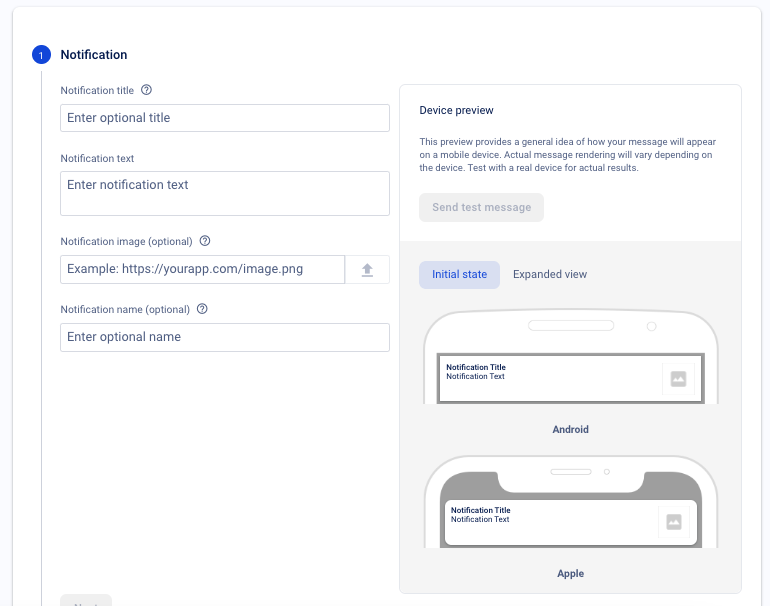
Task: Switch to the Expanded view tab
Action: coord(550,275)
